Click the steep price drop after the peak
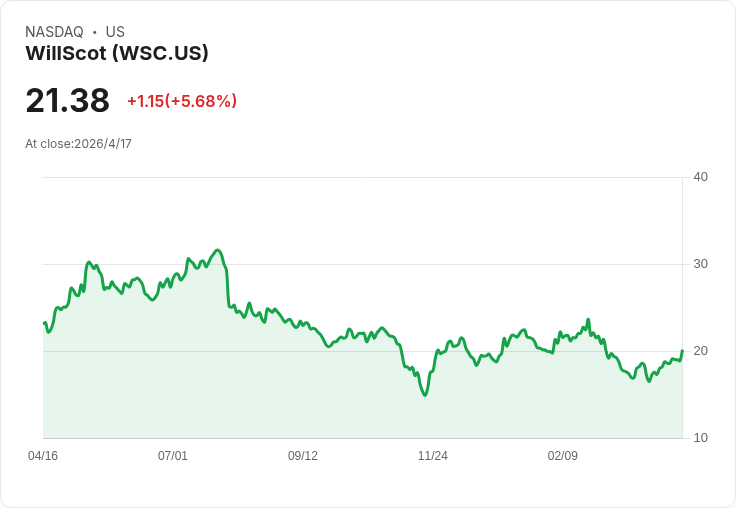Image resolution: width=736 pixels, height=508 pixels. pos(227,286)
